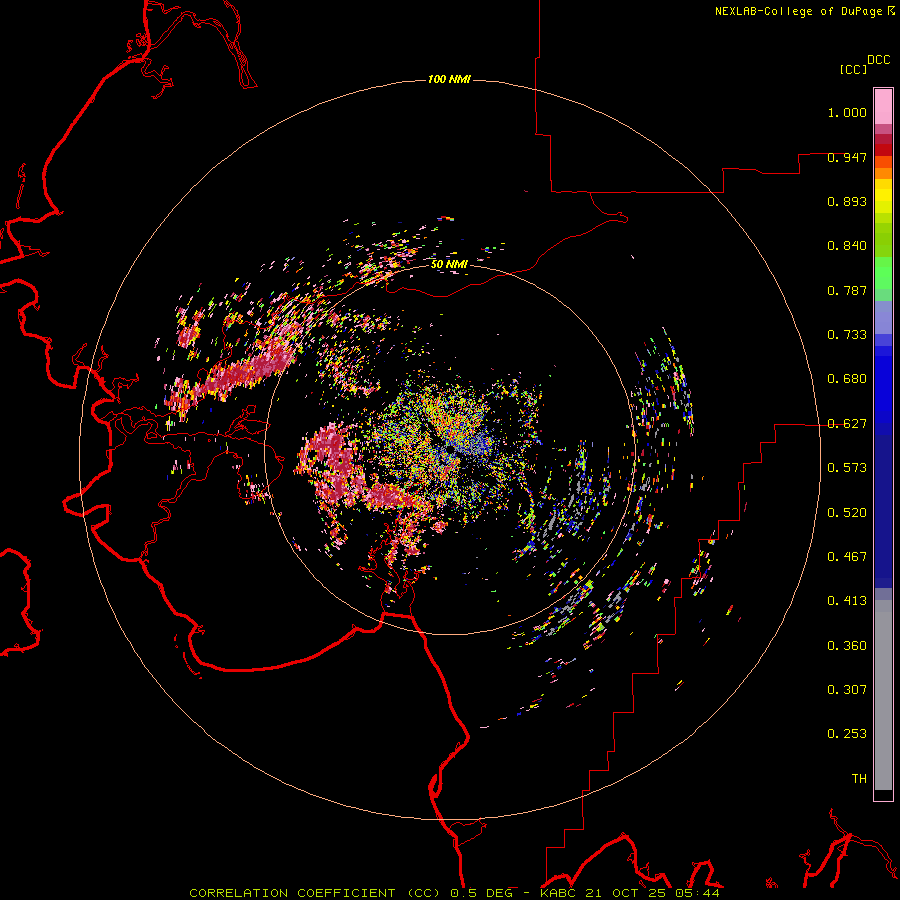The image size is (900, 900).
Task: Click the 0.947 value on the color scale
Action: click(x=847, y=157)
